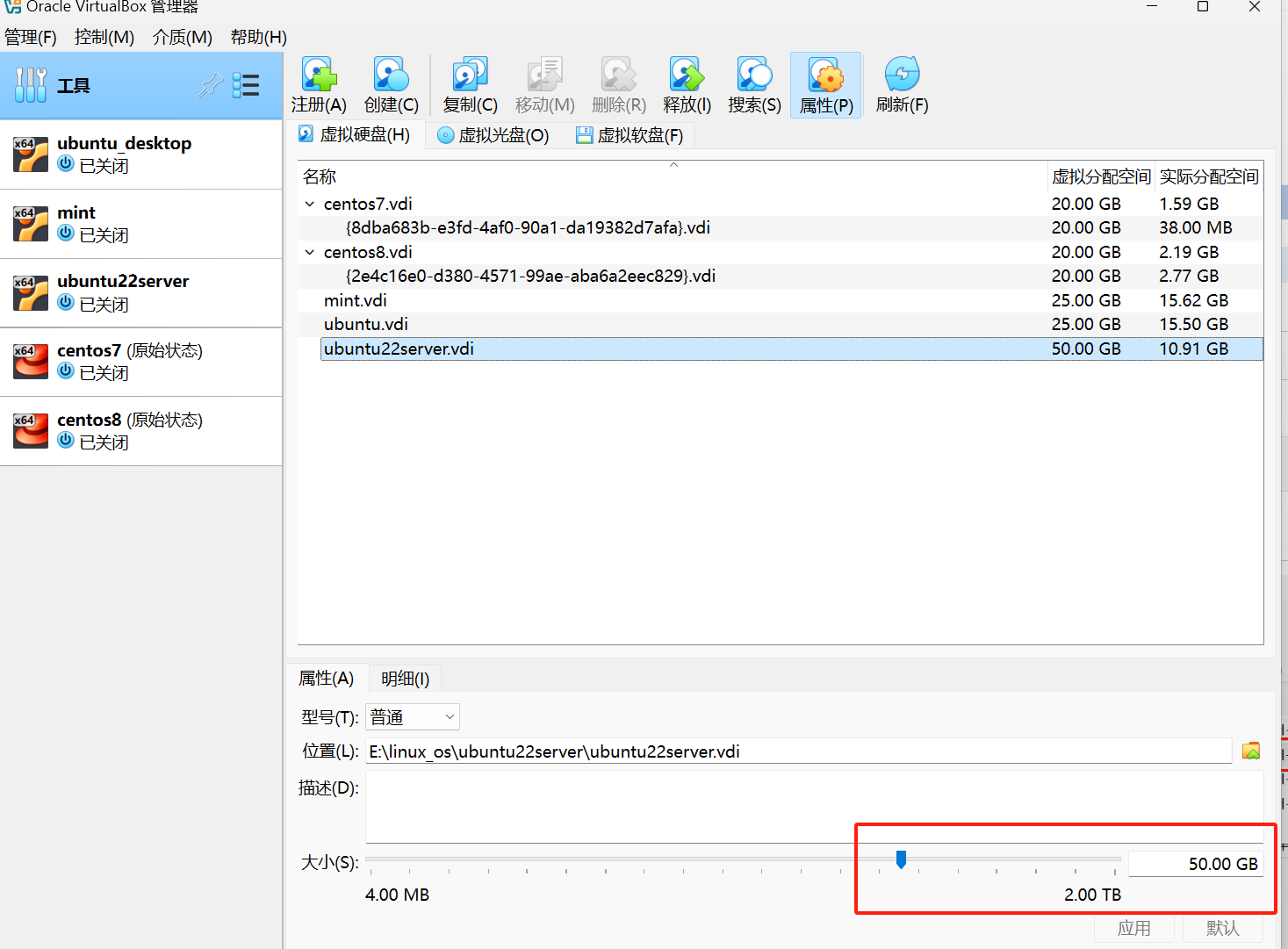Screen dimensions: 1288x949
Task: Click the 工具 tools icon in sidebar
Action: point(31,85)
